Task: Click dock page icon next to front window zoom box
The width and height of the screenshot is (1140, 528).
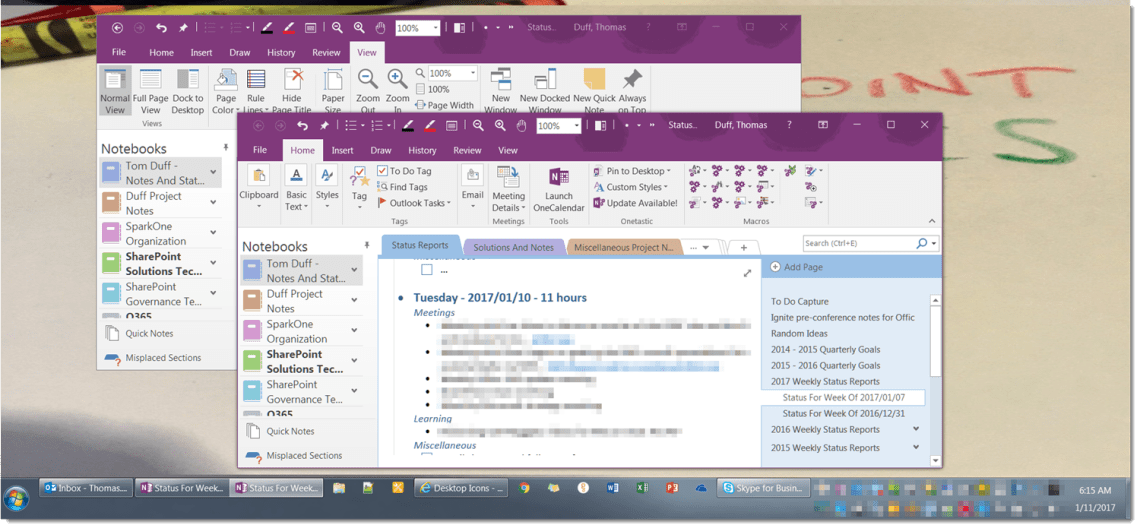Action: point(600,125)
